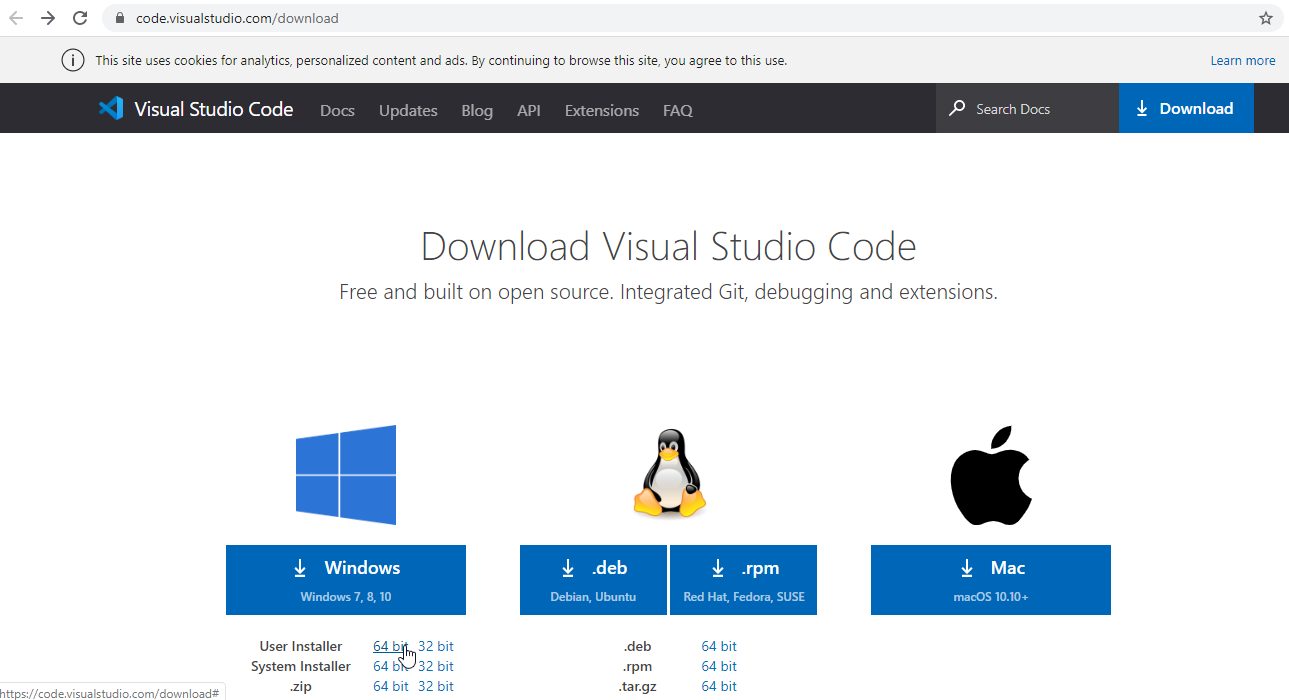This screenshot has width=1289, height=700.
Task: Click the Visual Studio Code logo
Action: 196,109
